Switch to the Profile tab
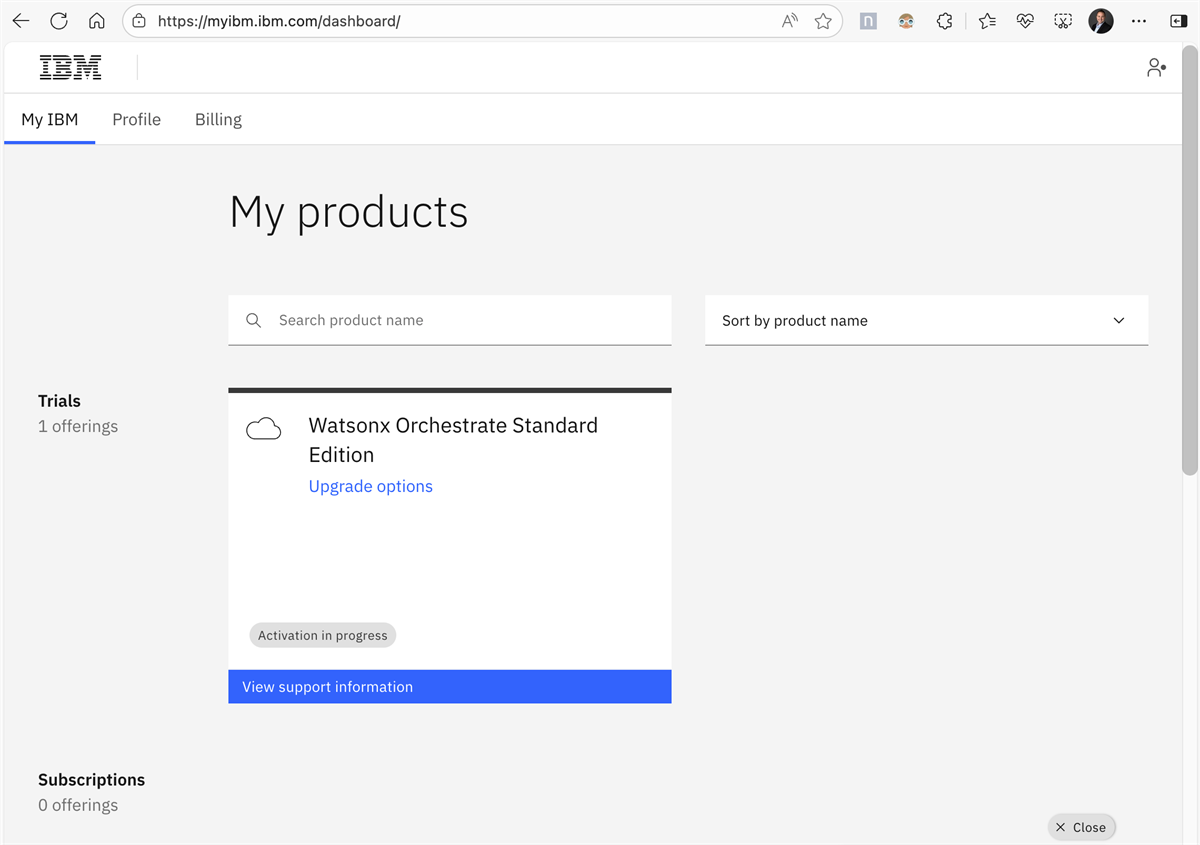The image size is (1200, 845). coord(136,120)
